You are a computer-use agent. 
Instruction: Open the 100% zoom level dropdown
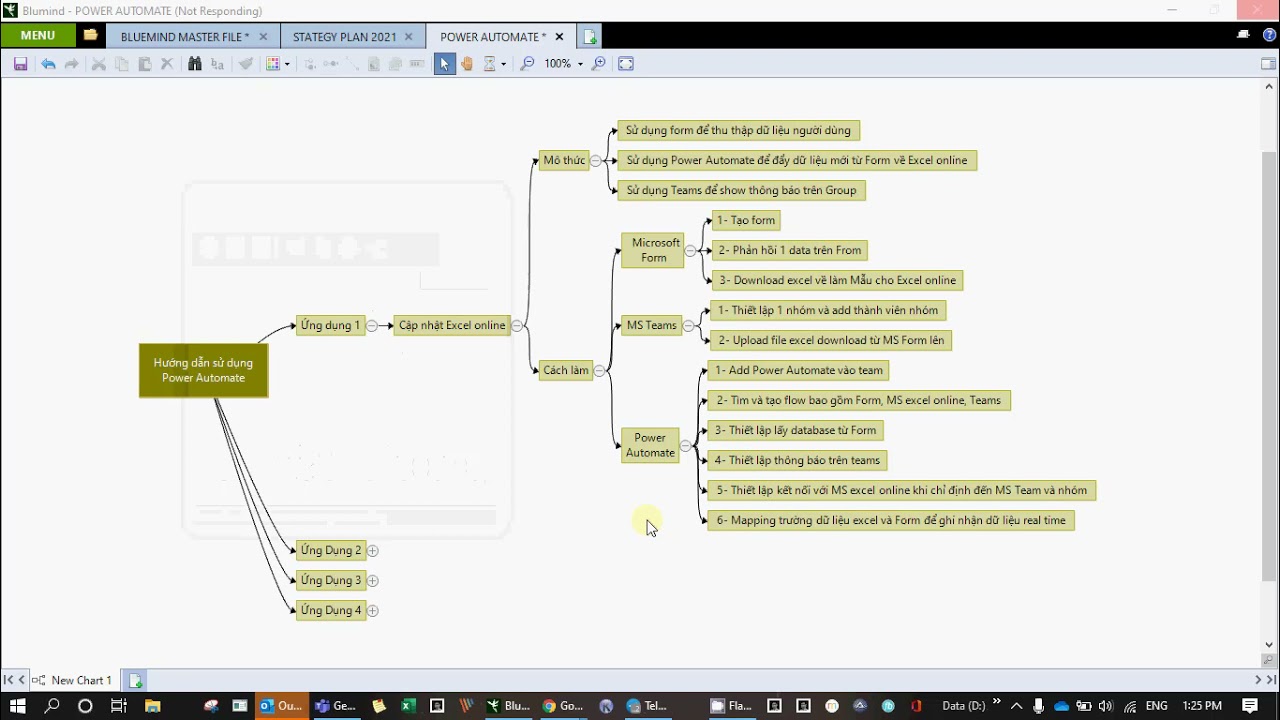[x=564, y=64]
